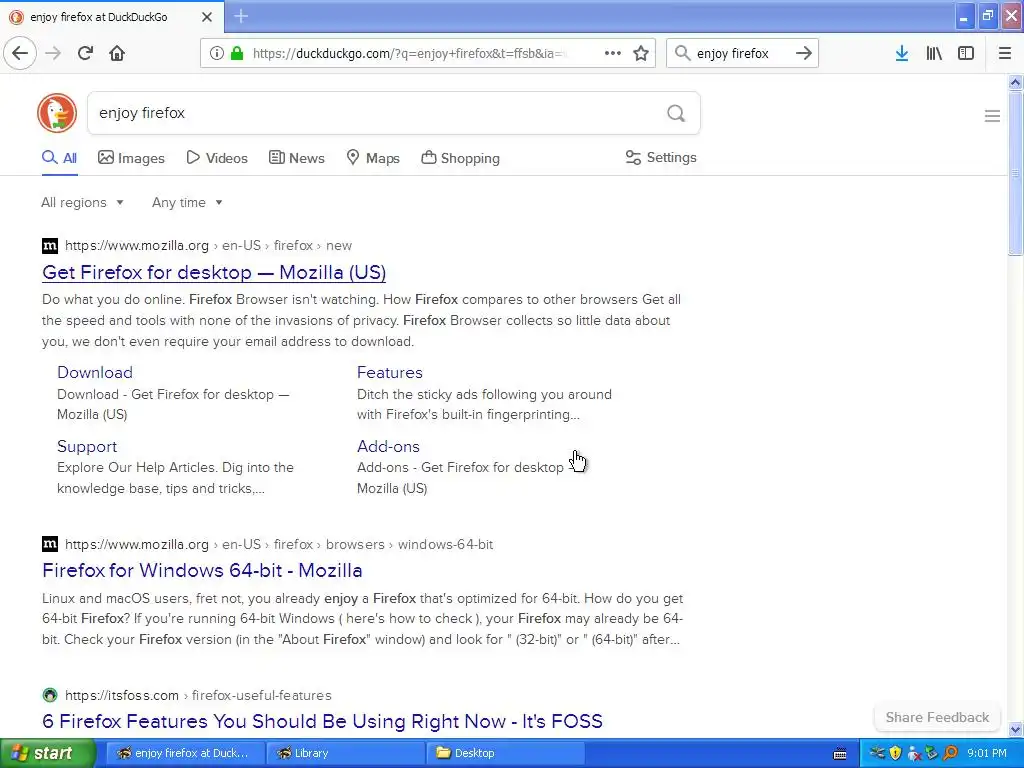Open Firefox for Windows 64-bit result
Viewport: 1024px width, 768px height.
coord(202,571)
